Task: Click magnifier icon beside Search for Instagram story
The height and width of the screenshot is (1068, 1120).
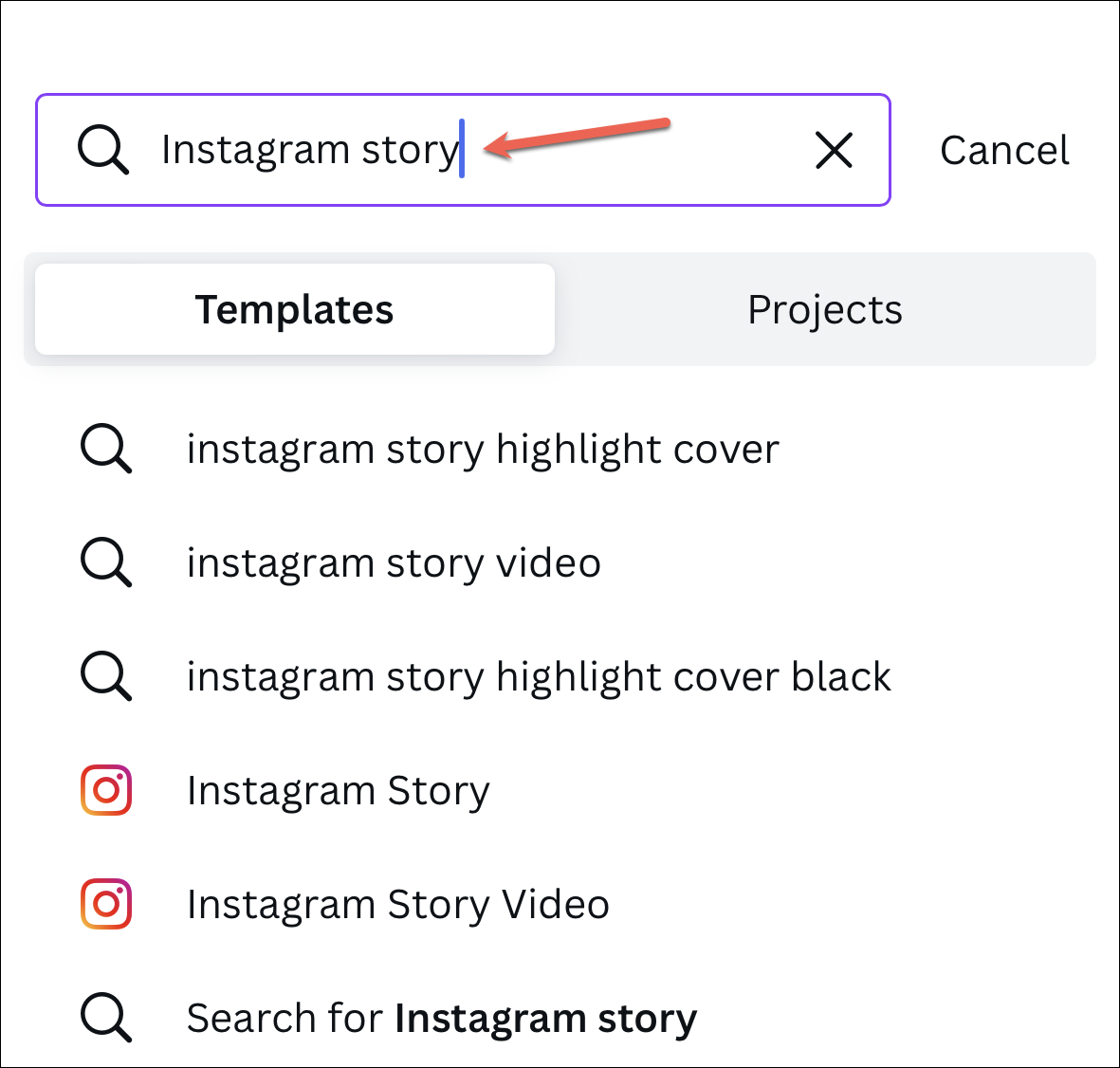Action: click(x=105, y=1018)
